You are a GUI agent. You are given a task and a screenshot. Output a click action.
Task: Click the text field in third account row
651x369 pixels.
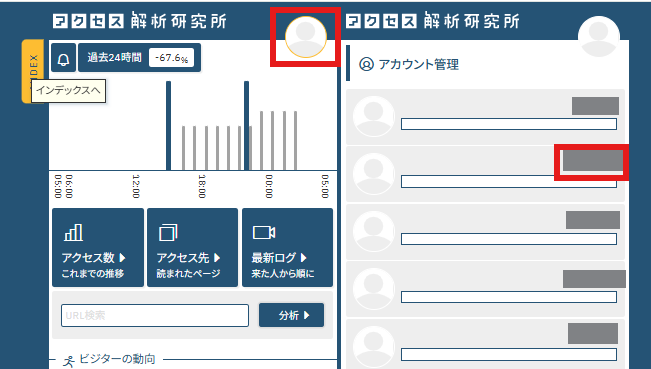tap(509, 239)
